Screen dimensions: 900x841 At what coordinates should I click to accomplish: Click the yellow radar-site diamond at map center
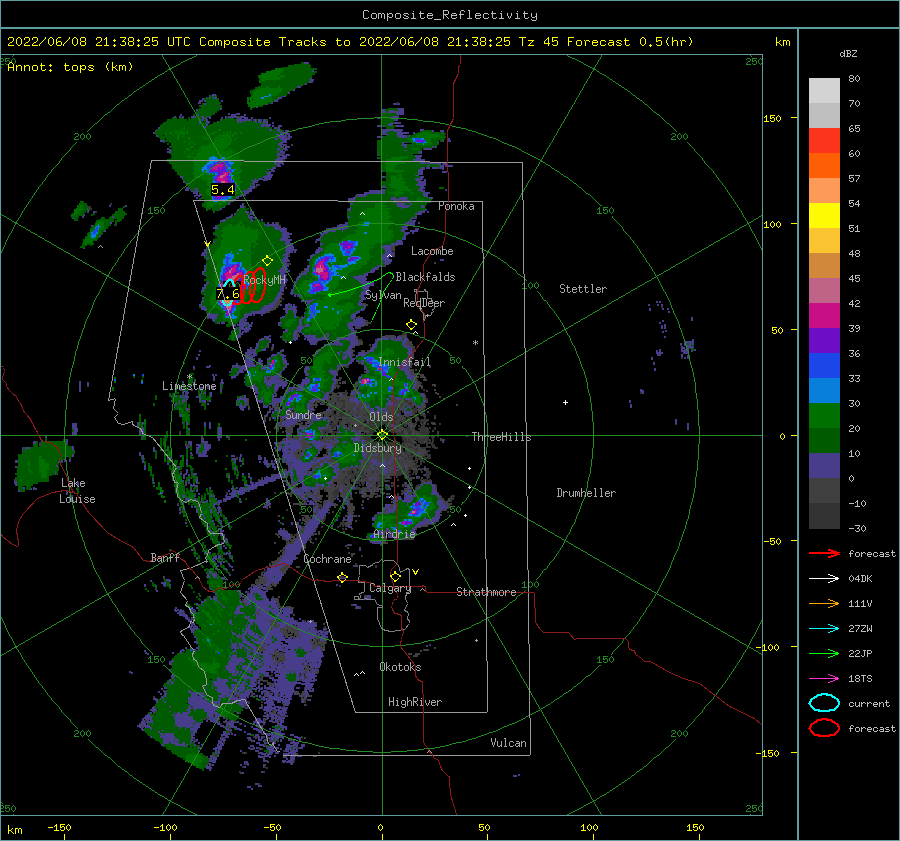point(382,435)
